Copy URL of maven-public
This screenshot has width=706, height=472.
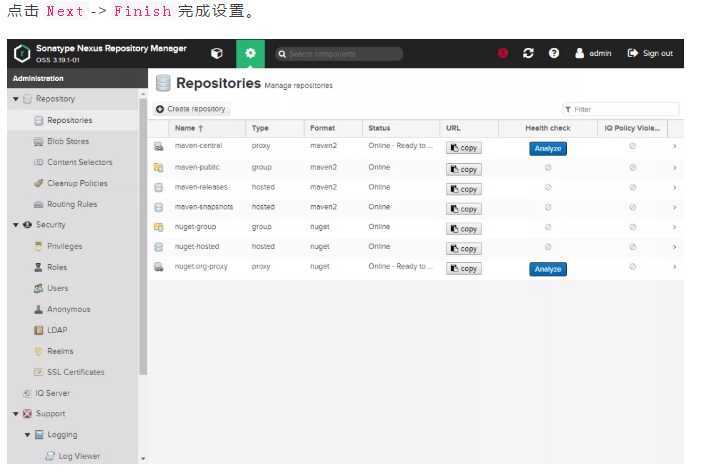click(x=464, y=169)
